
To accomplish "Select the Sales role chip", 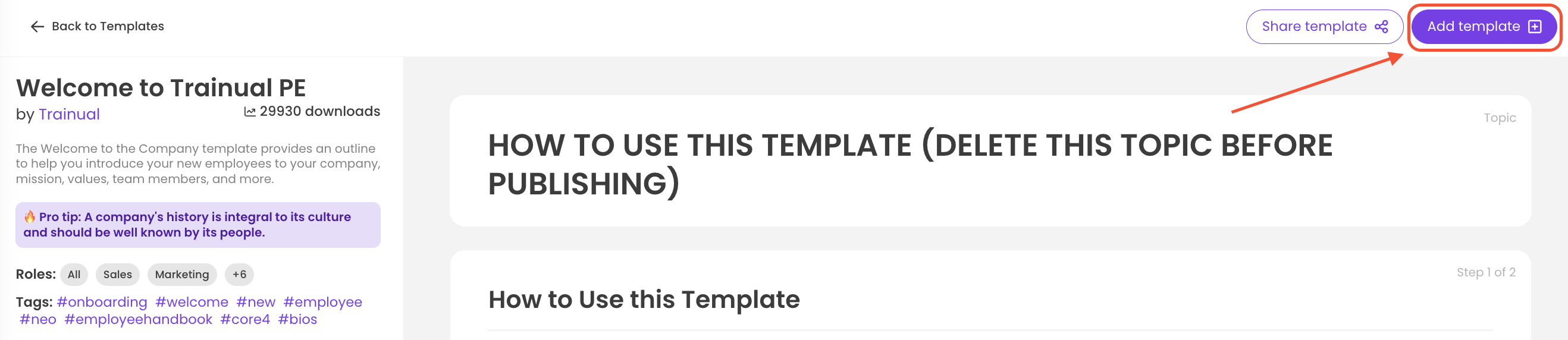I will [117, 274].
